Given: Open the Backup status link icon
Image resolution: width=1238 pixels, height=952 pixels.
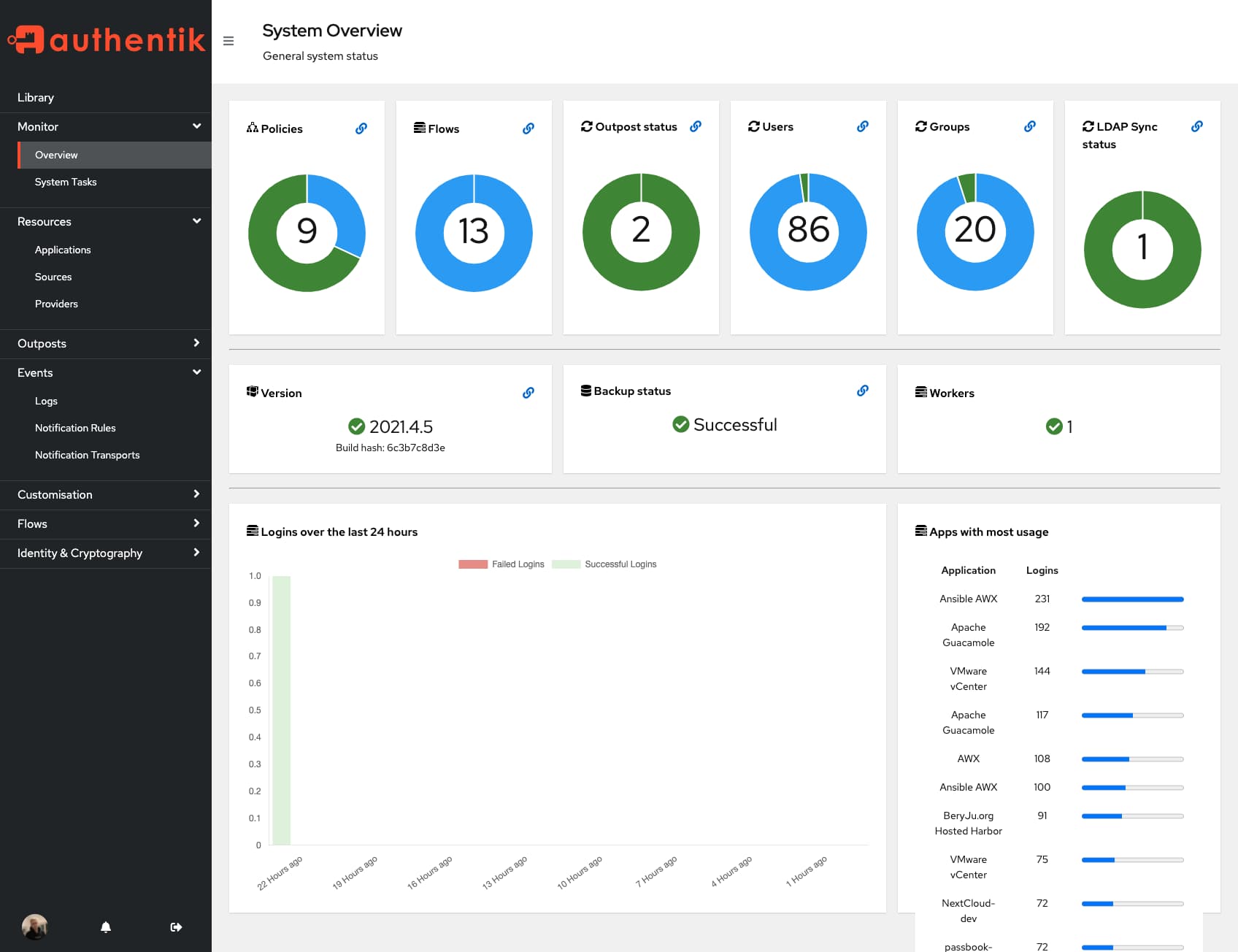Looking at the screenshot, I should click(863, 391).
